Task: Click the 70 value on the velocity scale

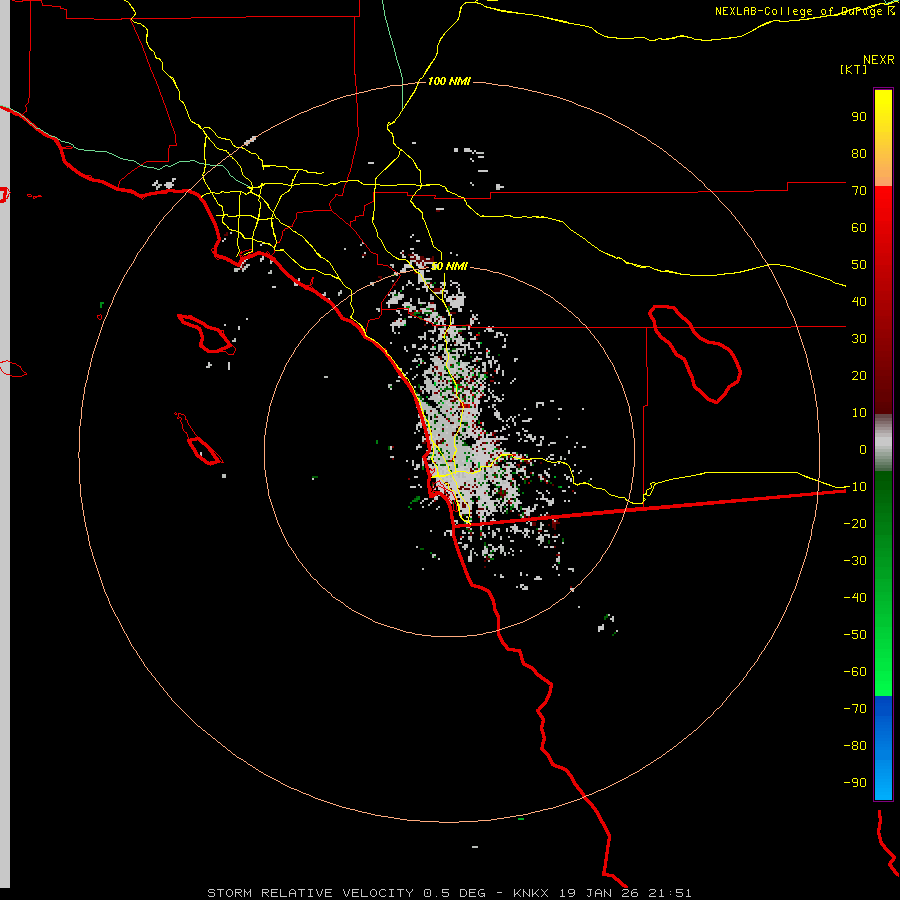Action: tap(859, 191)
